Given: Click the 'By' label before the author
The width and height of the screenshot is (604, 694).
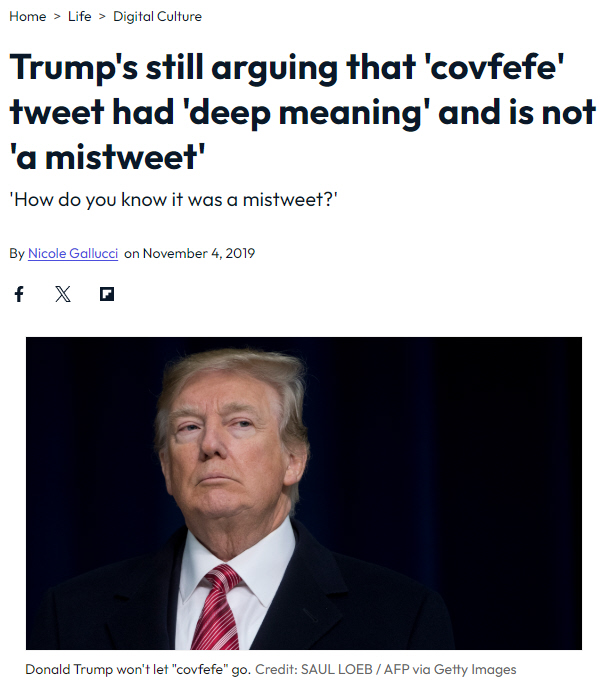Looking at the screenshot, I should point(17,253).
